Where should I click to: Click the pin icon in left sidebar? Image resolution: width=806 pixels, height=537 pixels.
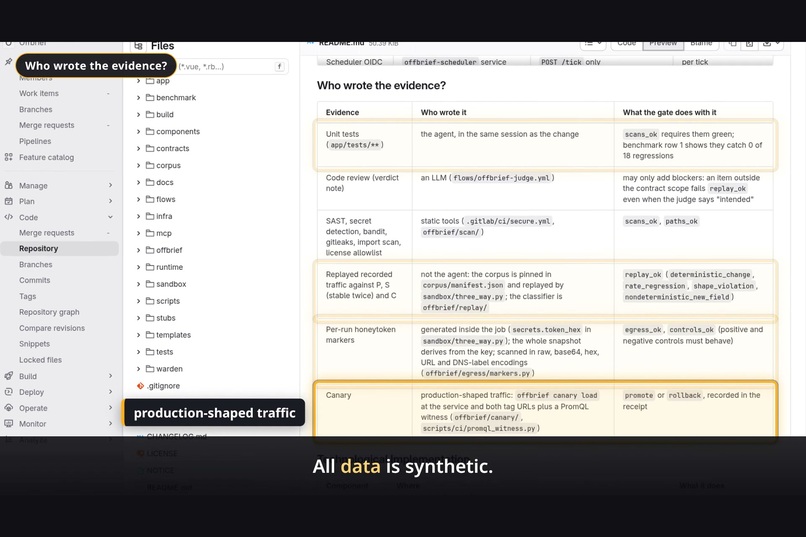[9, 62]
